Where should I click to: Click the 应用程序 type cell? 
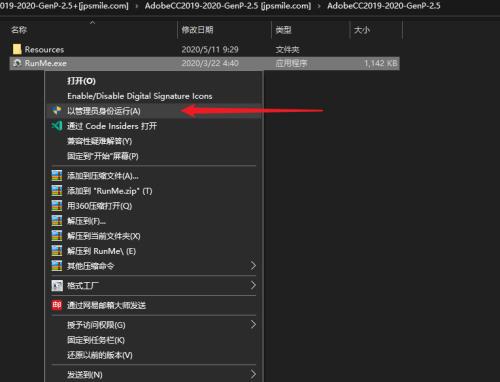291,63
